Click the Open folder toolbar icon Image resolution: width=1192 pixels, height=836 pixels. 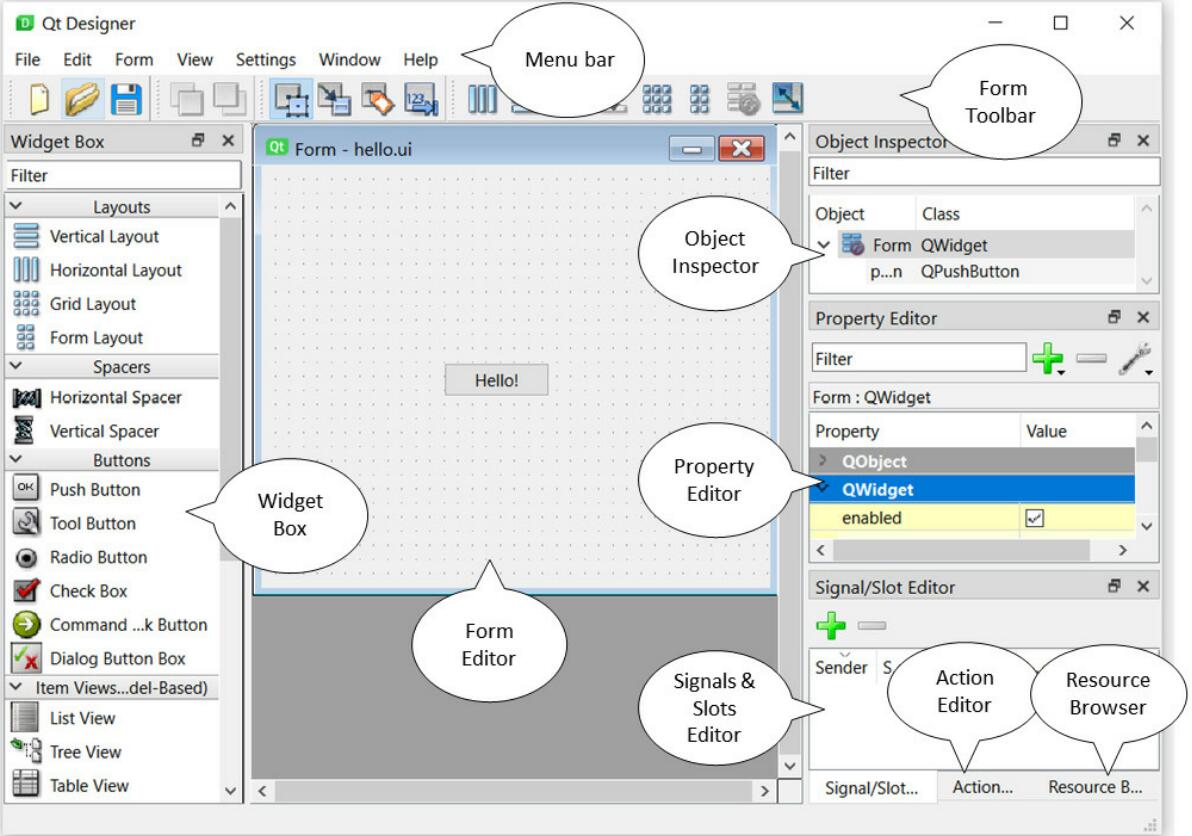coord(81,100)
